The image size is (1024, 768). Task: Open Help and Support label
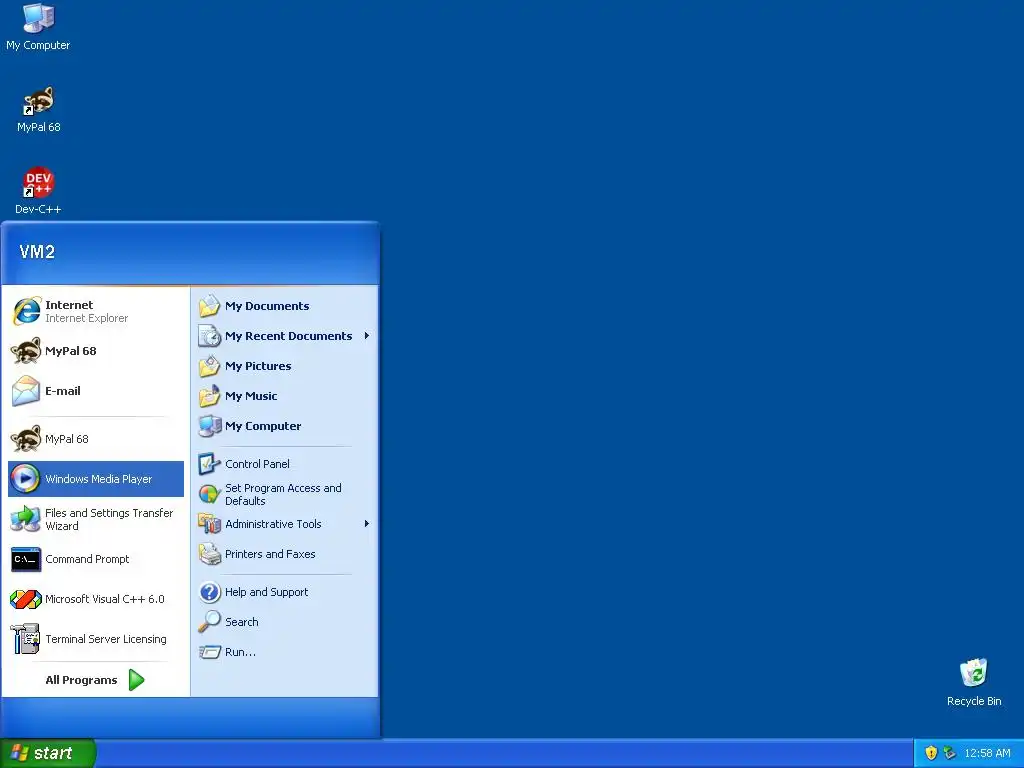coord(266,592)
